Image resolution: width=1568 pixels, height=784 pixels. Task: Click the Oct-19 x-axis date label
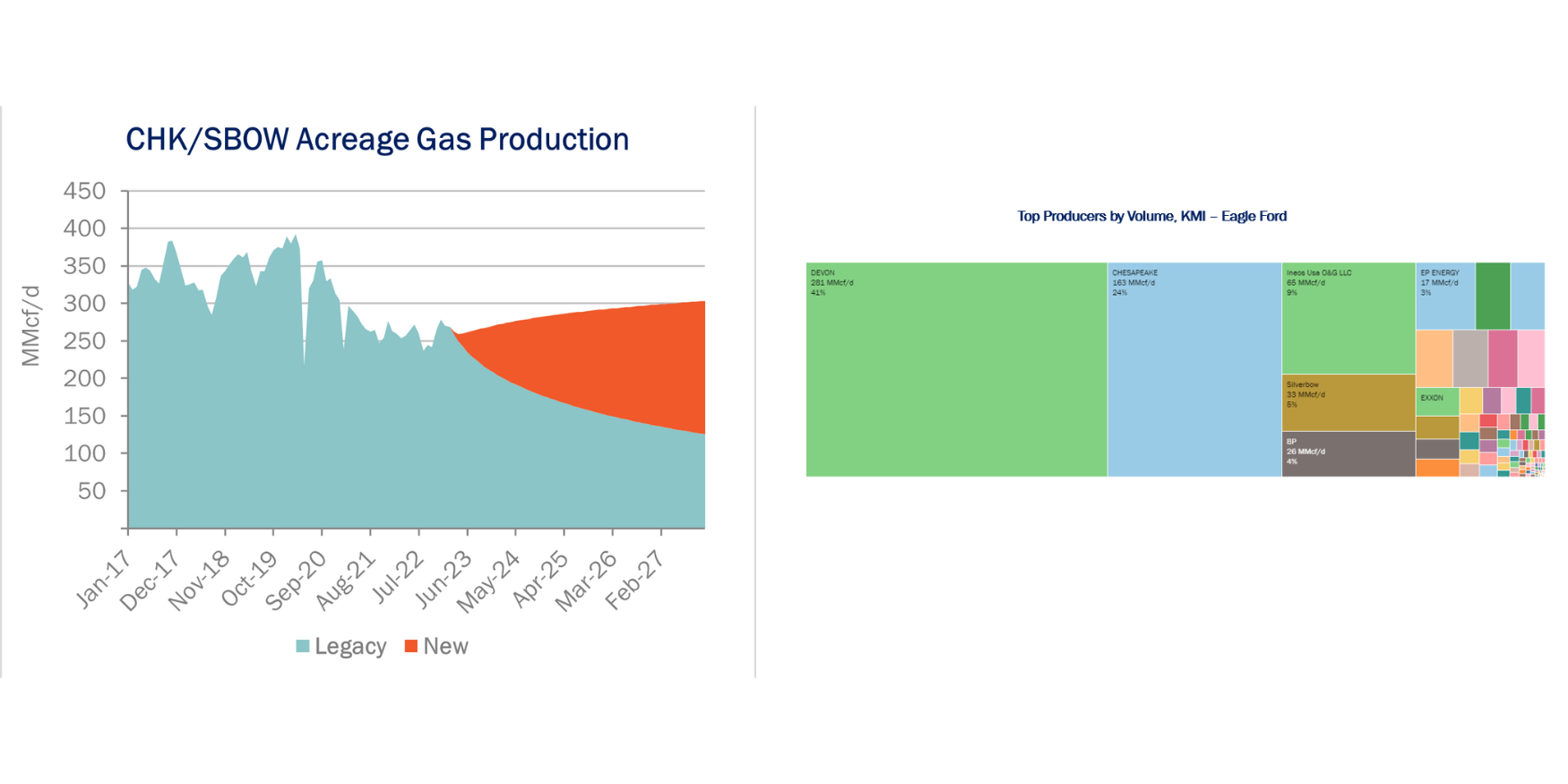(248, 579)
